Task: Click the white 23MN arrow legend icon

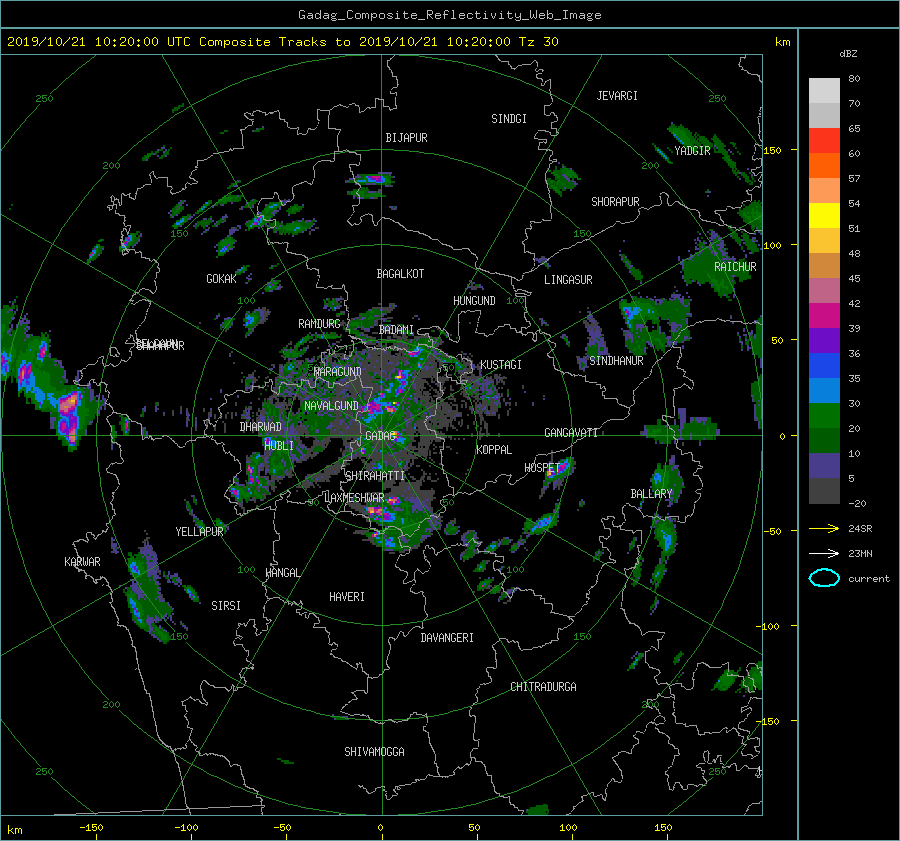Action: (x=824, y=553)
